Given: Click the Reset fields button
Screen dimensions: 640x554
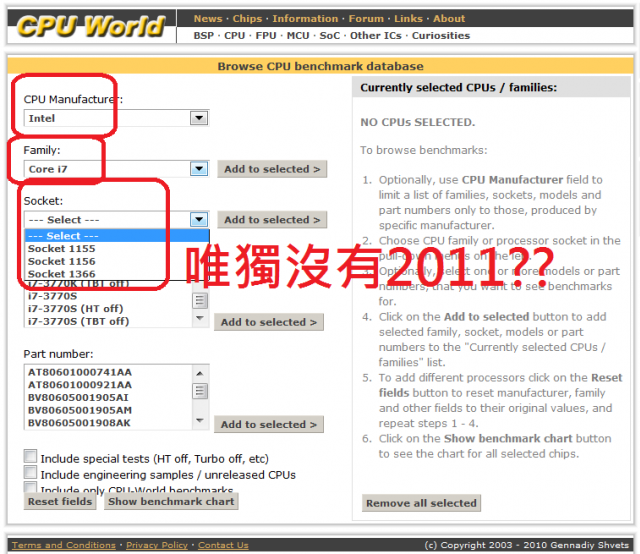Looking at the screenshot, I should pos(60,502).
